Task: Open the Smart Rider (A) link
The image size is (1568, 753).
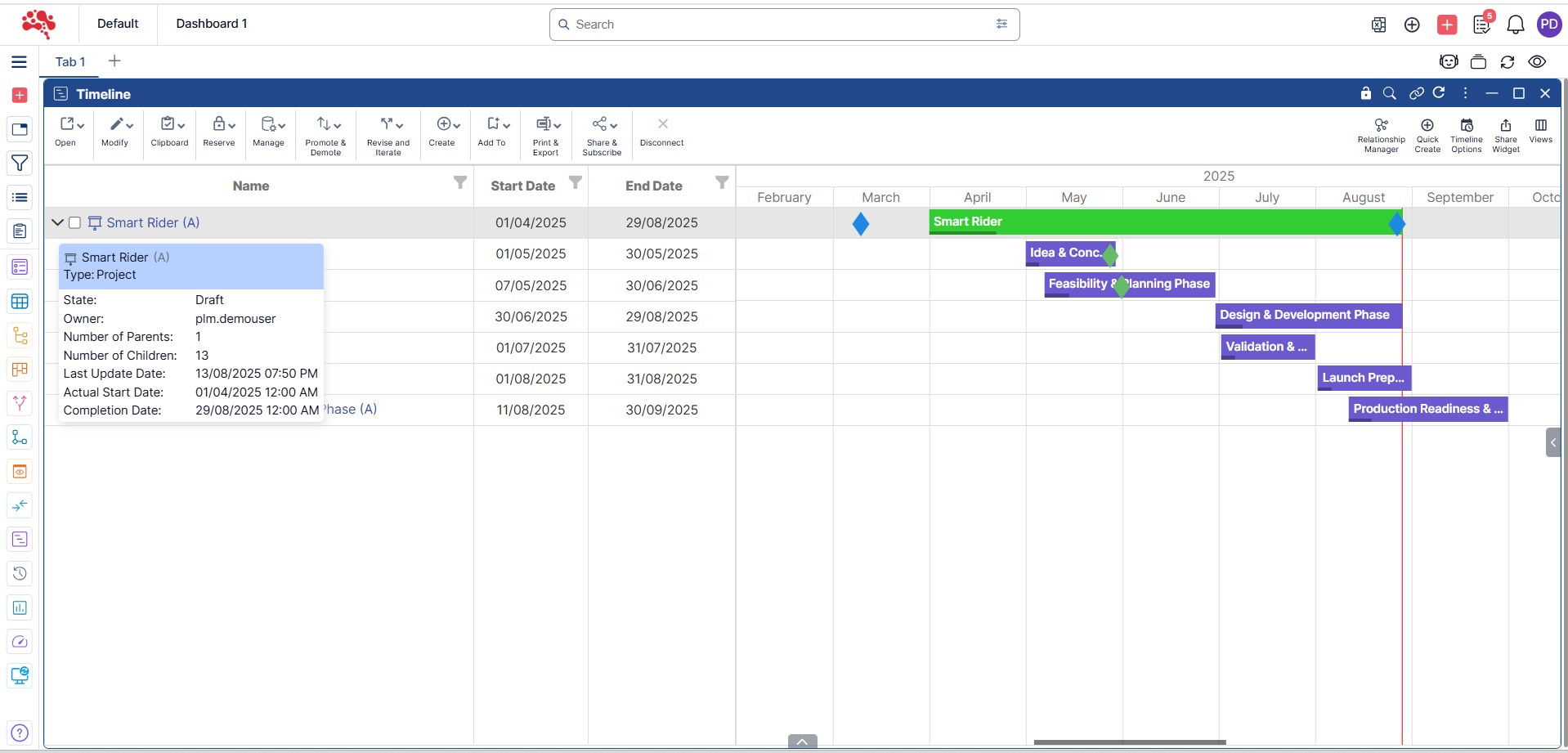Action: click(153, 223)
